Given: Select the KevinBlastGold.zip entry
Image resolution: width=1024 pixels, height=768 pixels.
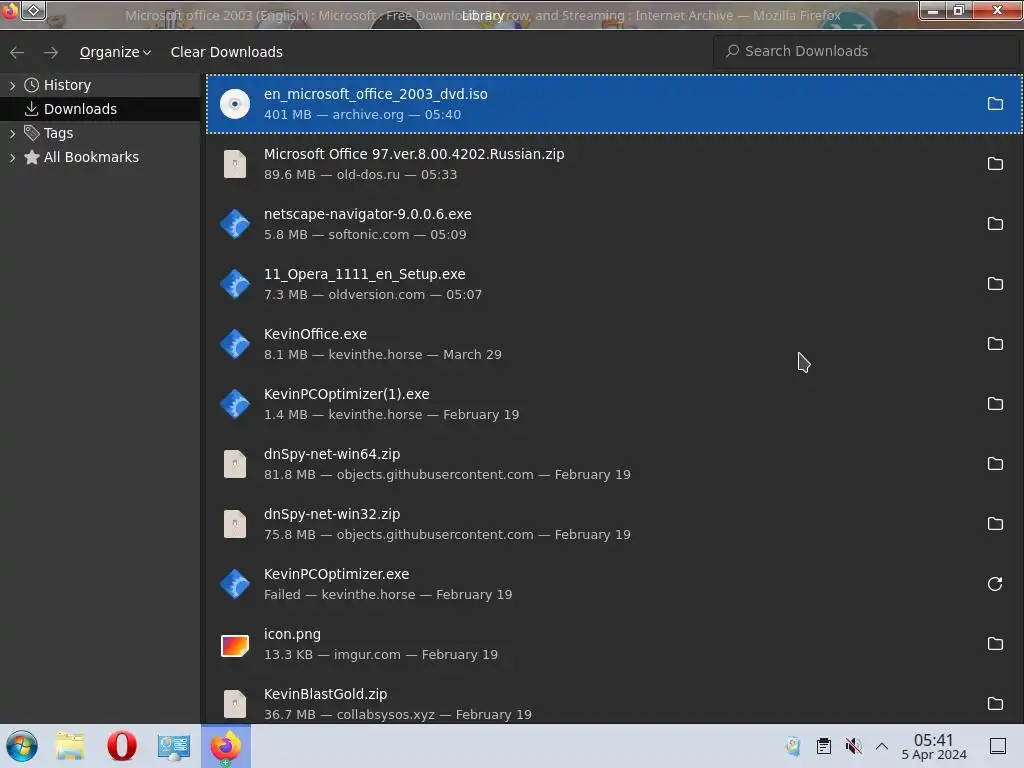Looking at the screenshot, I should pyautogui.click(x=614, y=699).
